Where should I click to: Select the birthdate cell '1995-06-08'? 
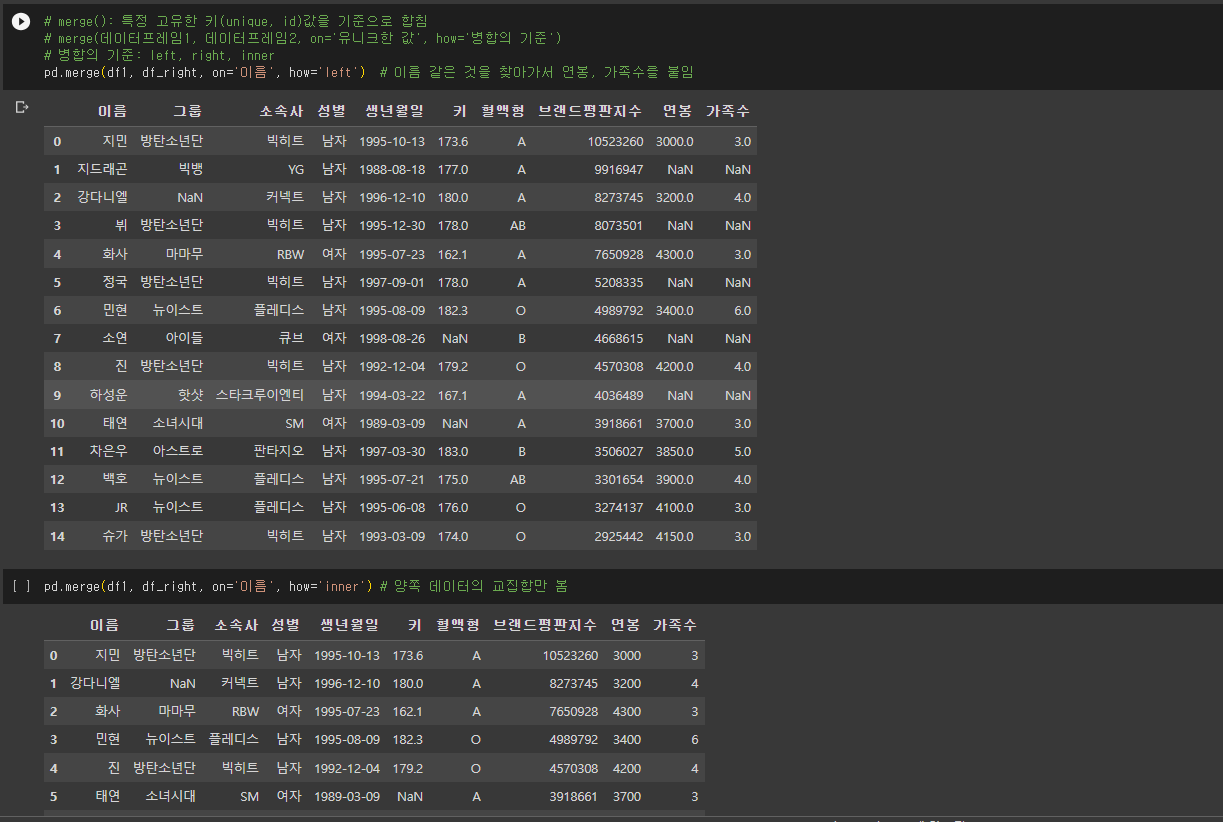(x=392, y=507)
